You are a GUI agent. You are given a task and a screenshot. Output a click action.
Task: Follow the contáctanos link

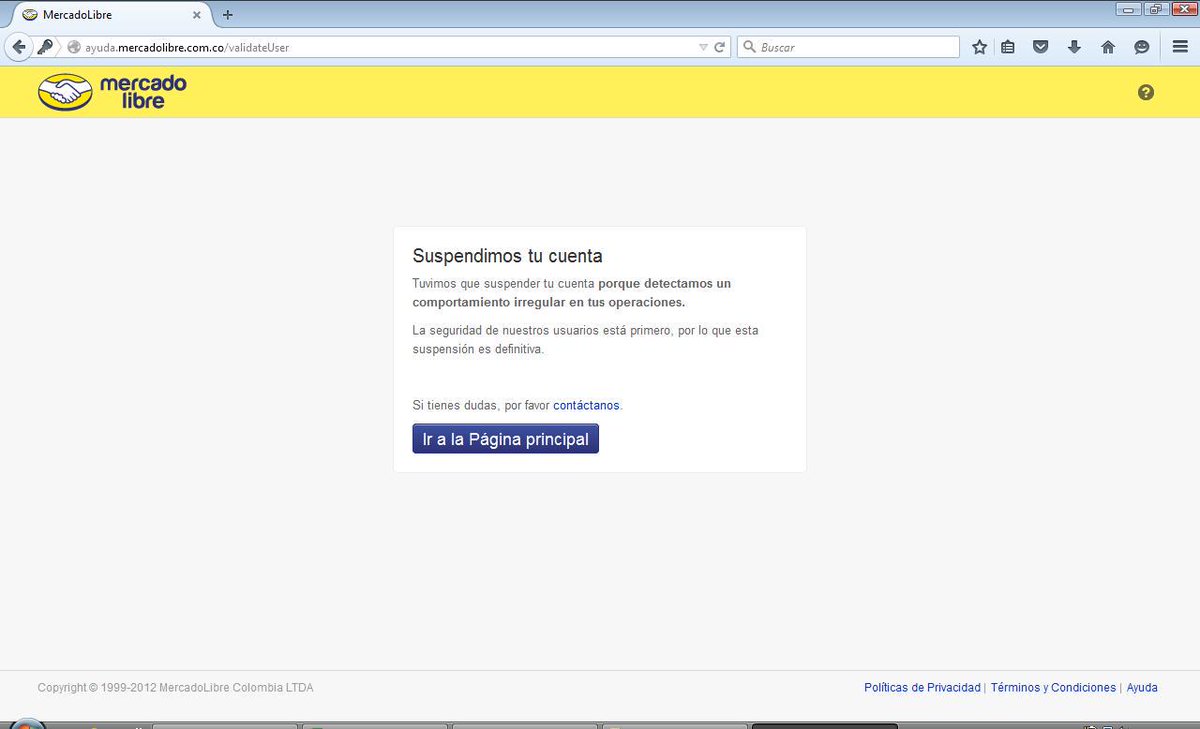point(586,405)
